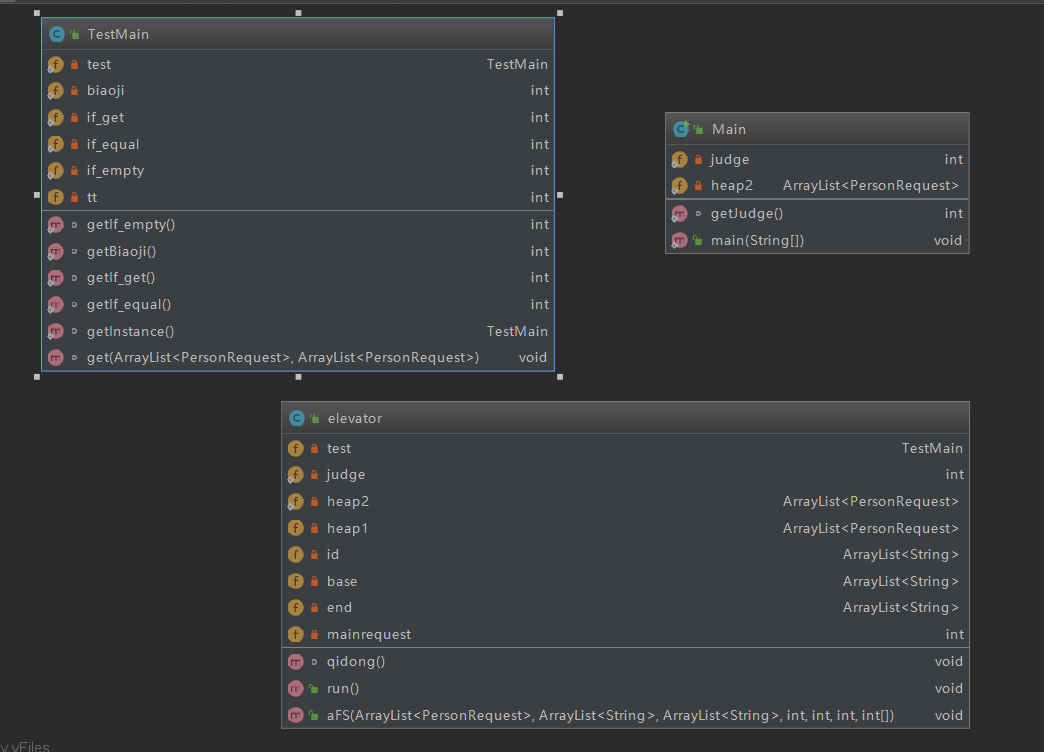Select the test field name in TestMain

tap(99, 65)
